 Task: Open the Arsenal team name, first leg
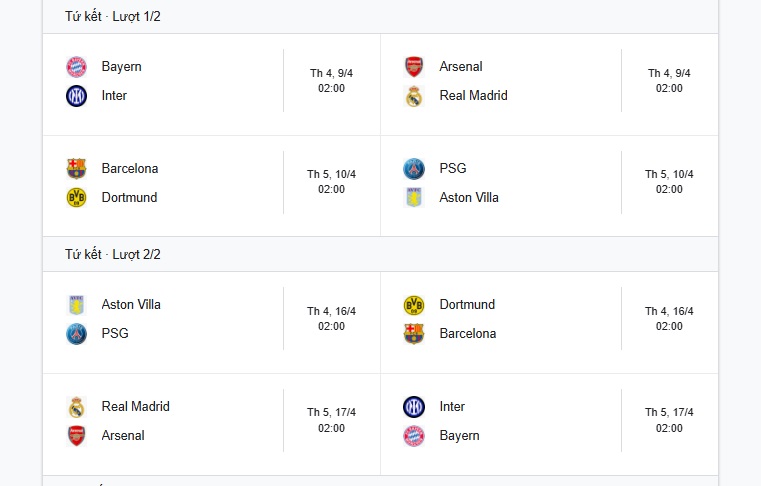[x=461, y=67]
